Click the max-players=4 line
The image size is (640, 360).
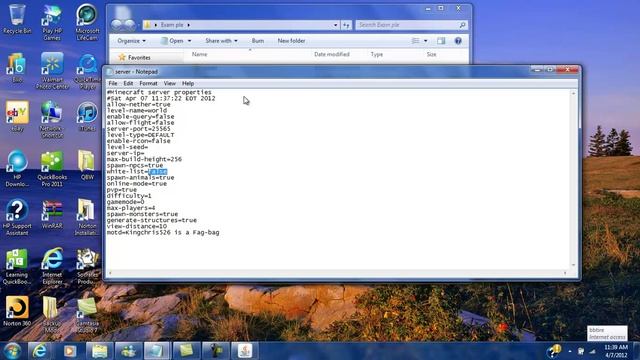click(131, 208)
